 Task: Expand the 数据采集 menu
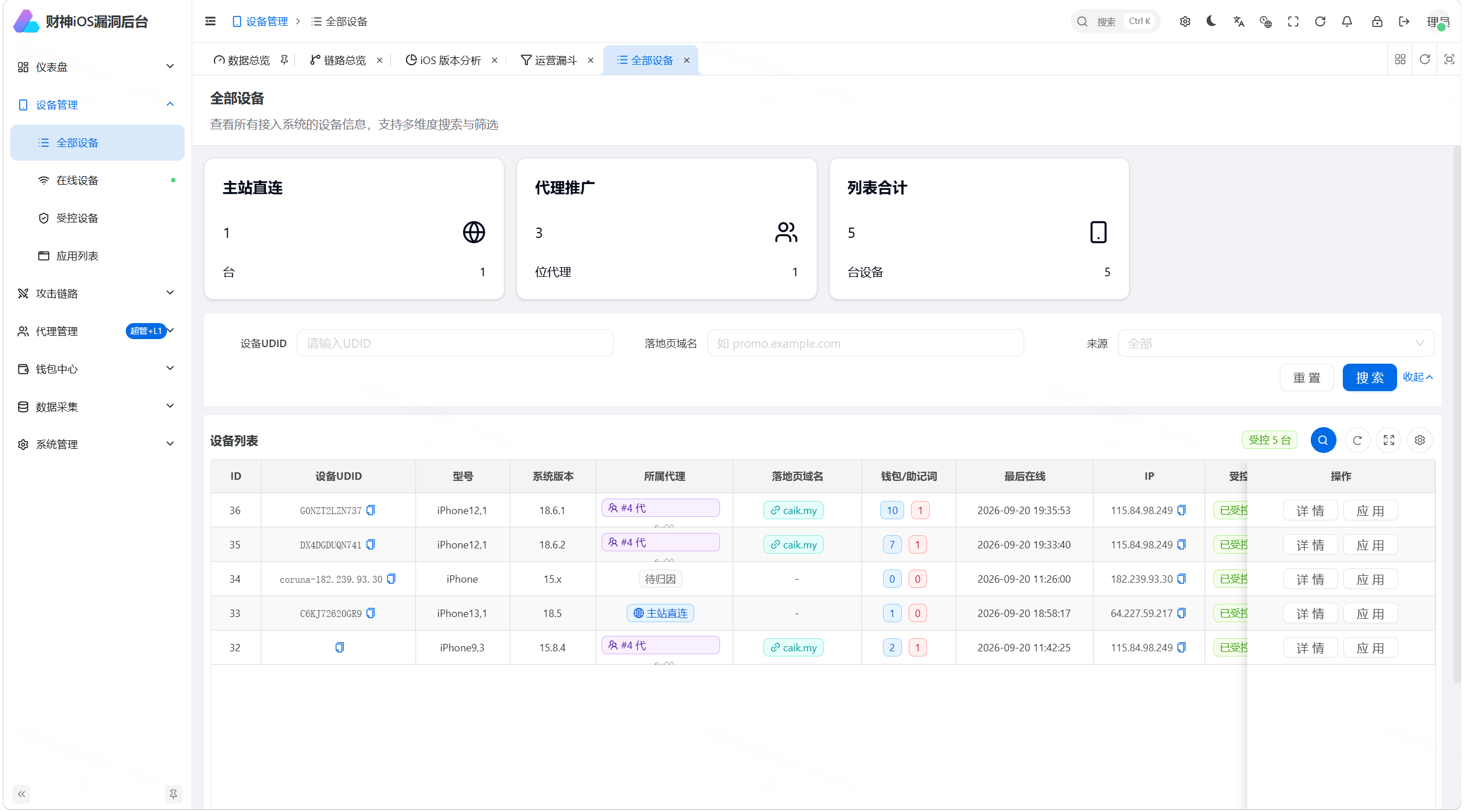pos(97,407)
